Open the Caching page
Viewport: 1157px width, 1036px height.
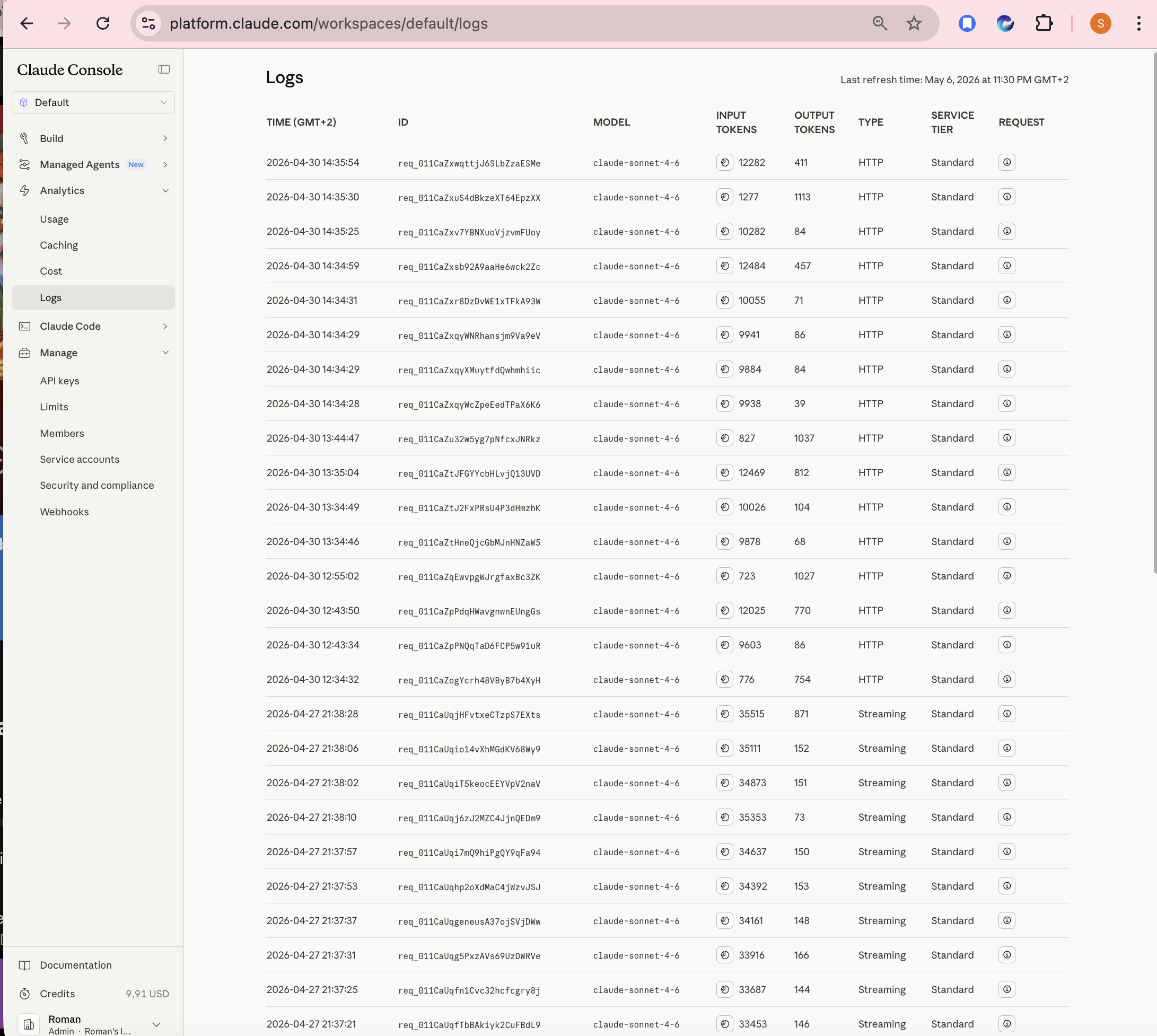(x=59, y=245)
